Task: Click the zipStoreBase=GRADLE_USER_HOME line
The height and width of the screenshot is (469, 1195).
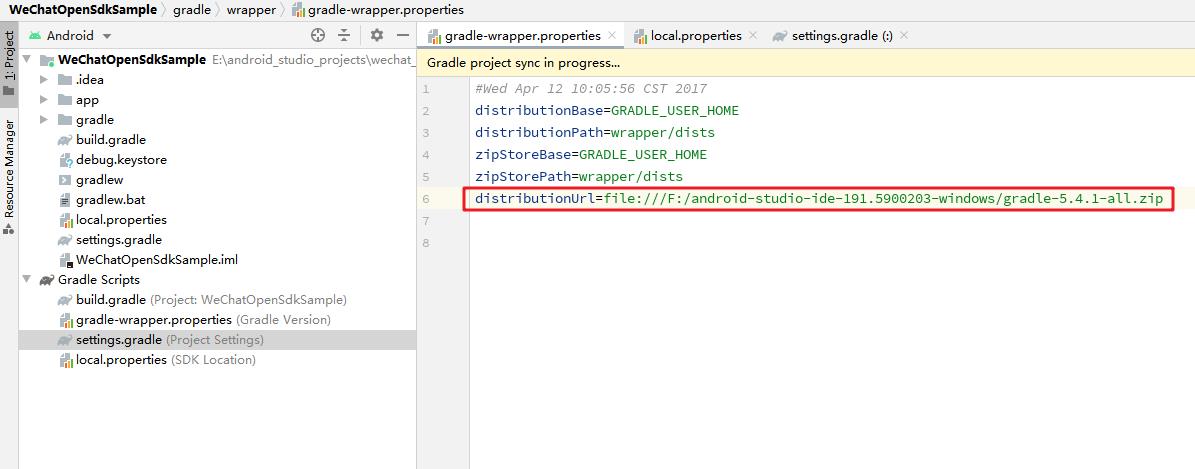Action: click(591, 155)
